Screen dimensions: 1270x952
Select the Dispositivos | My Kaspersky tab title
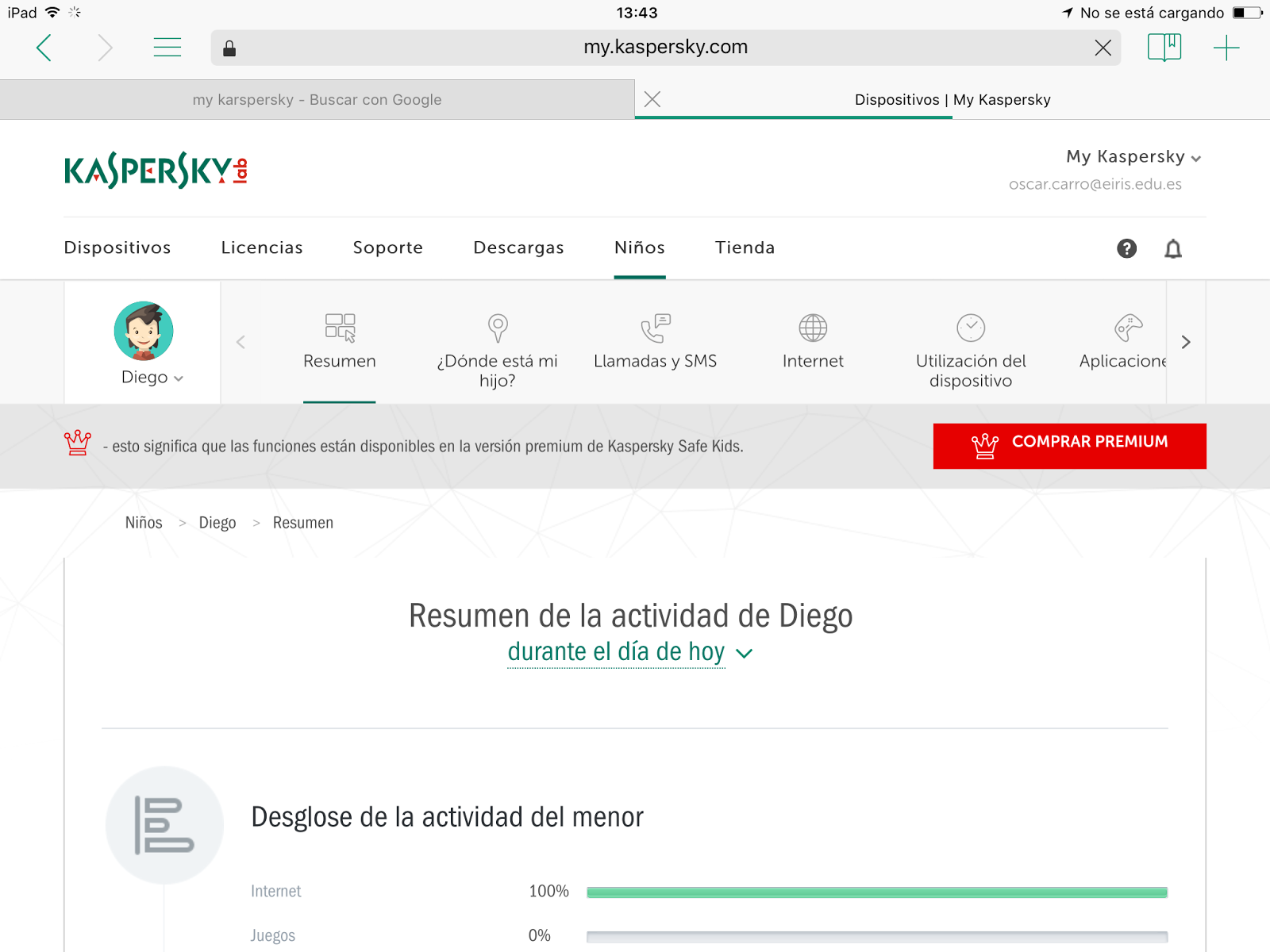tap(952, 100)
